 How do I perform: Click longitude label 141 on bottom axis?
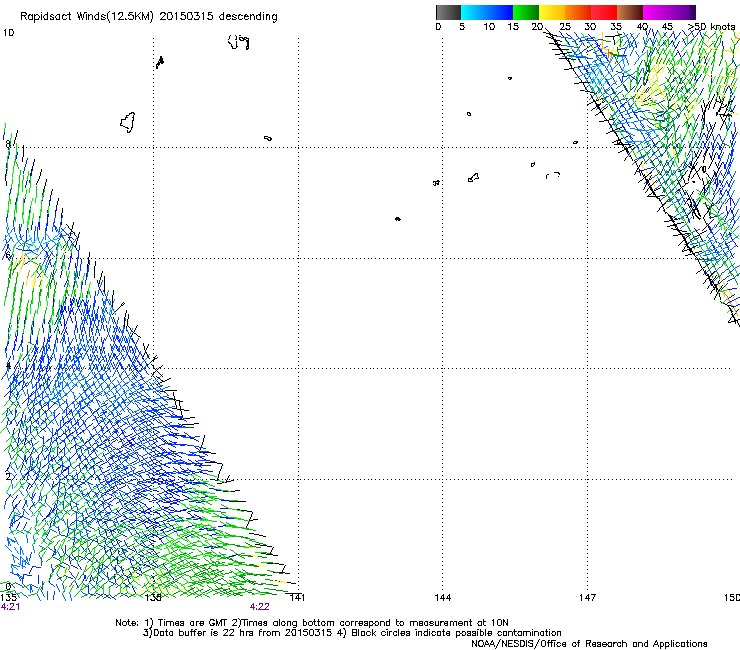297,598
